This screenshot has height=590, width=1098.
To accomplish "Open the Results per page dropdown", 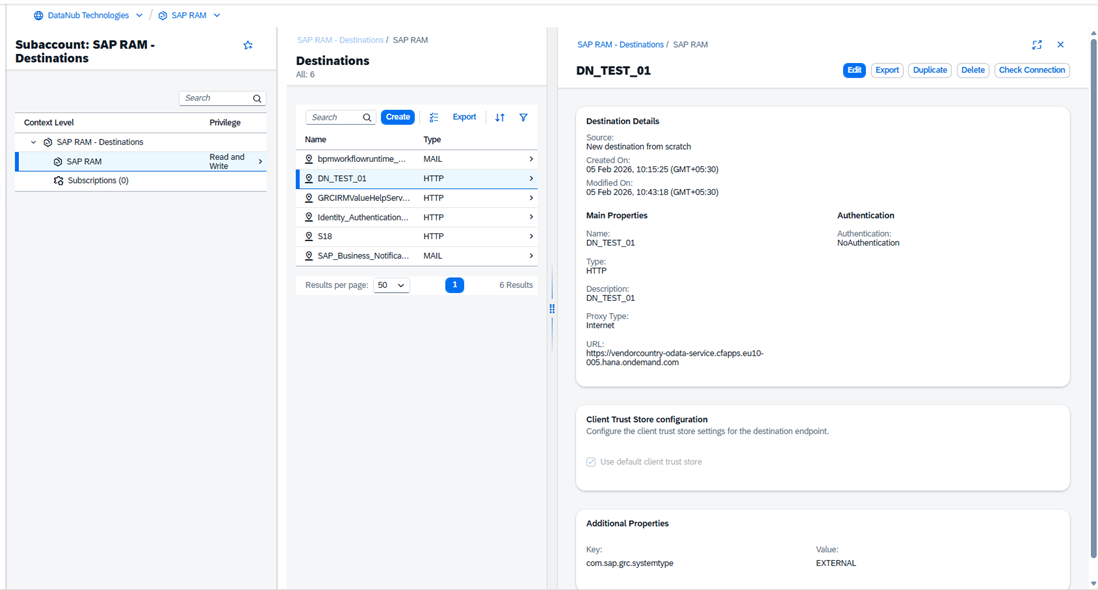I will point(391,285).
